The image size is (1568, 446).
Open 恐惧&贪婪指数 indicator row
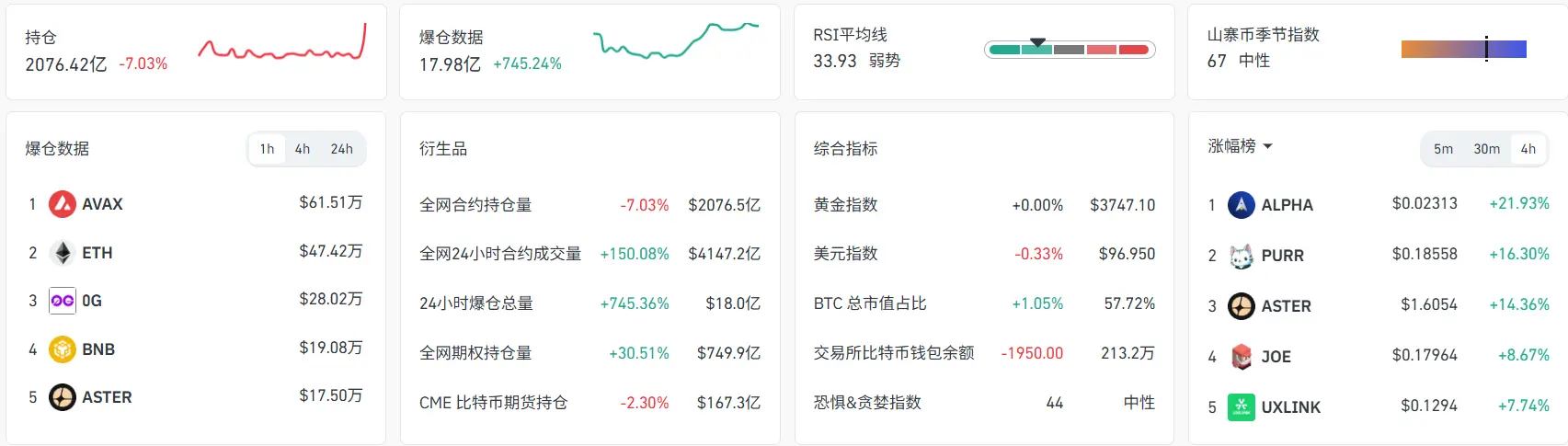coord(984,403)
